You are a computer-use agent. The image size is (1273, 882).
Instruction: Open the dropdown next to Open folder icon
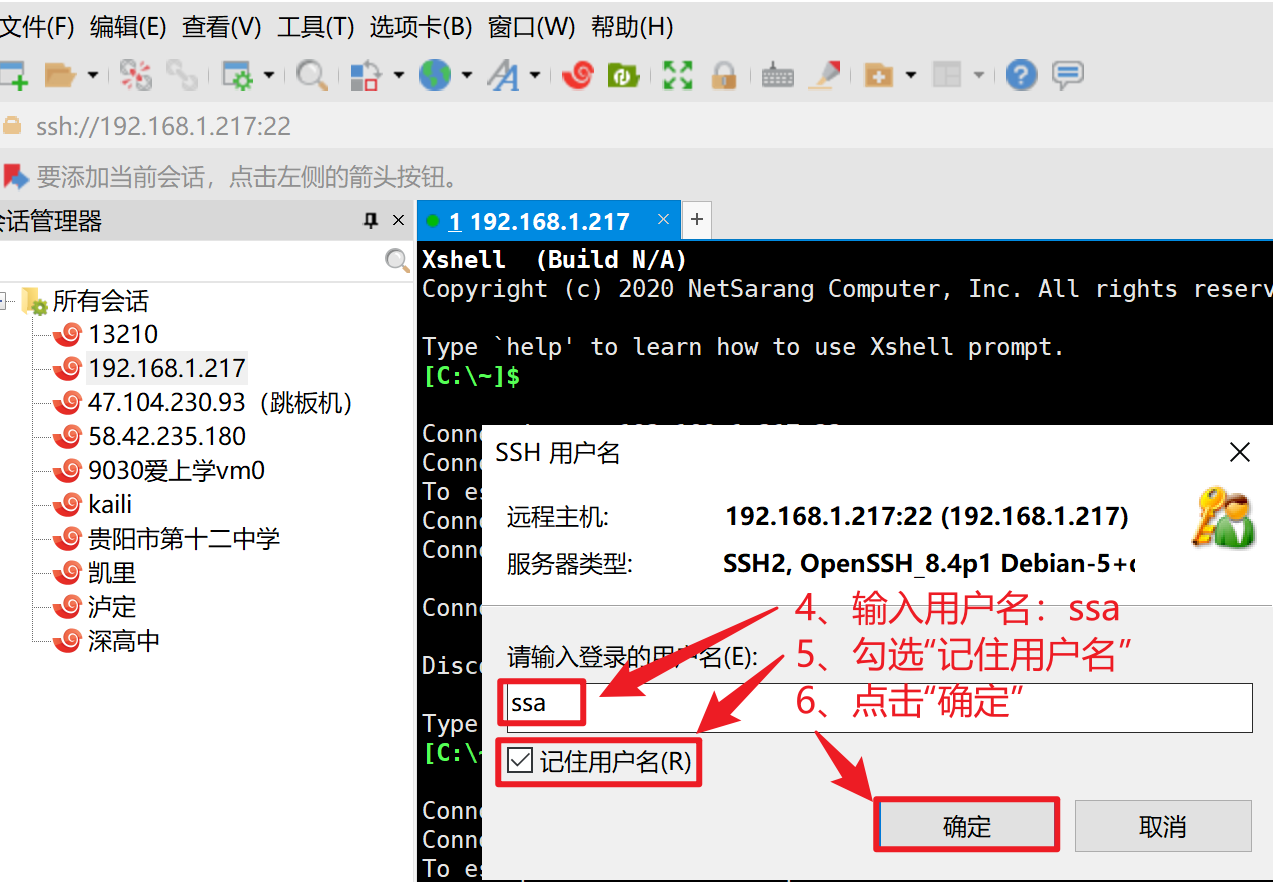93,75
